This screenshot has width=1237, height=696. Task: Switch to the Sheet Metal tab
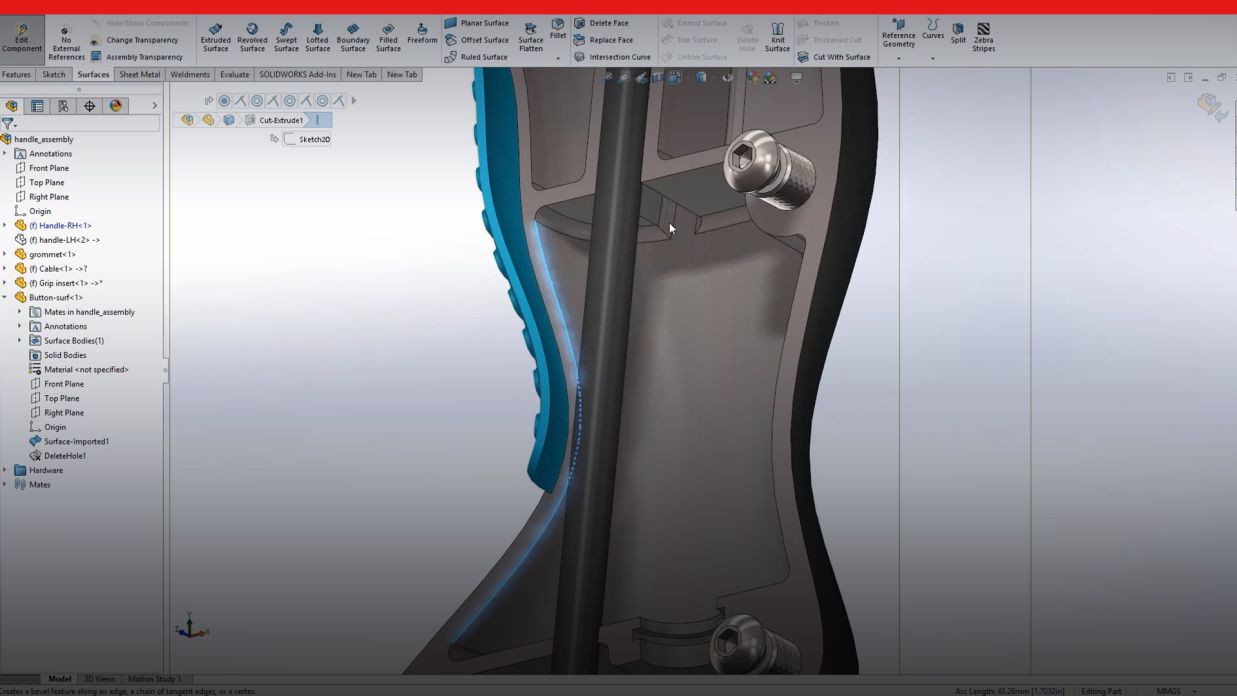tap(140, 75)
